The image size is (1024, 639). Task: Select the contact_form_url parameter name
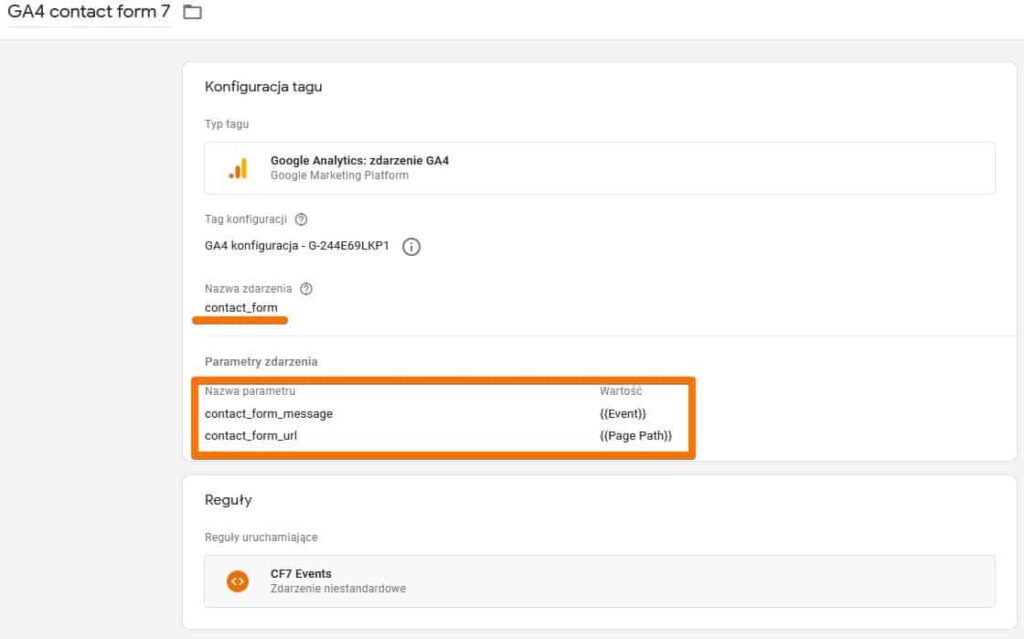tap(251, 436)
